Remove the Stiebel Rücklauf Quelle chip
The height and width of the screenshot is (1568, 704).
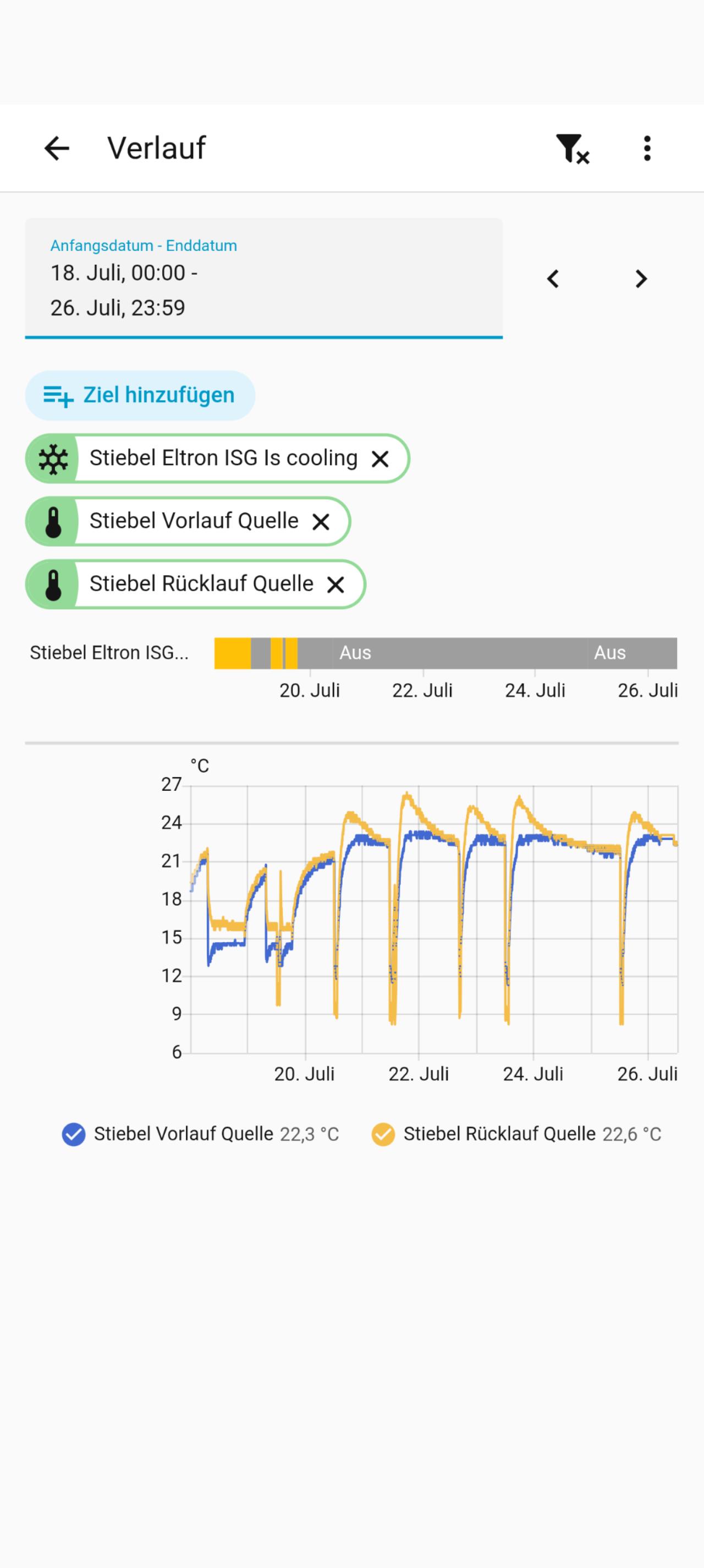(335, 585)
